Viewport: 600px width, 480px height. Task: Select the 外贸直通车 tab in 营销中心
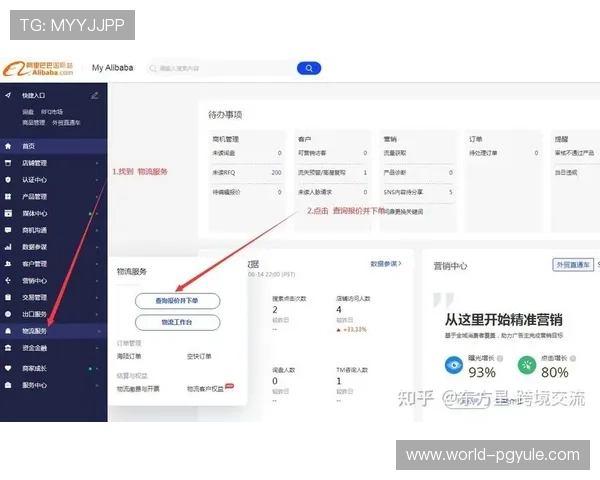[573, 265]
